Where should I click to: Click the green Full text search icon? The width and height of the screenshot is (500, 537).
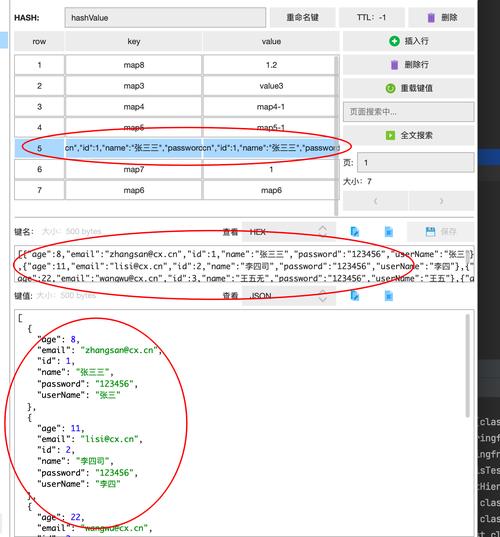pos(390,135)
